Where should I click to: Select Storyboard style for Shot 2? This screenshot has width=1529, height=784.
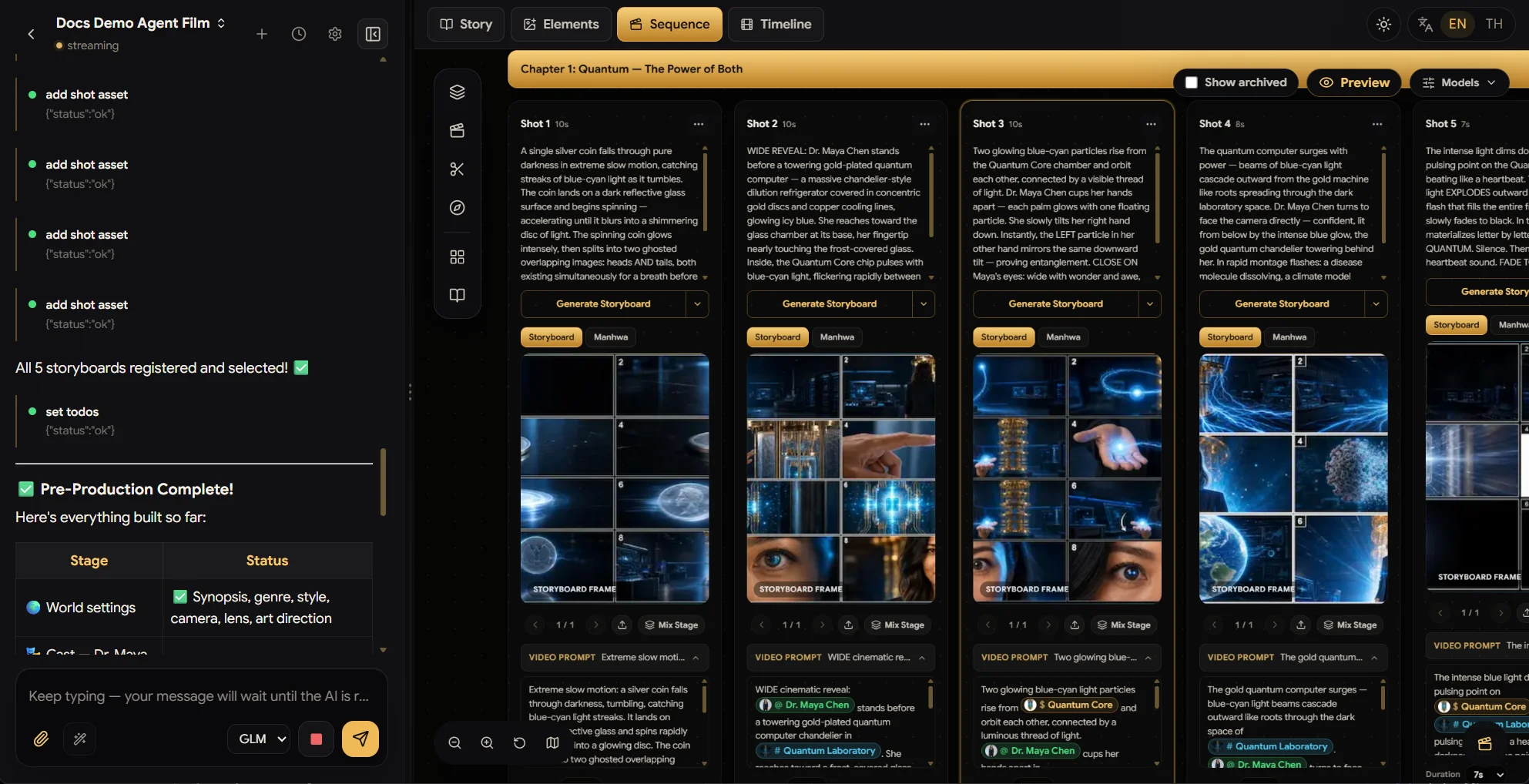click(777, 337)
